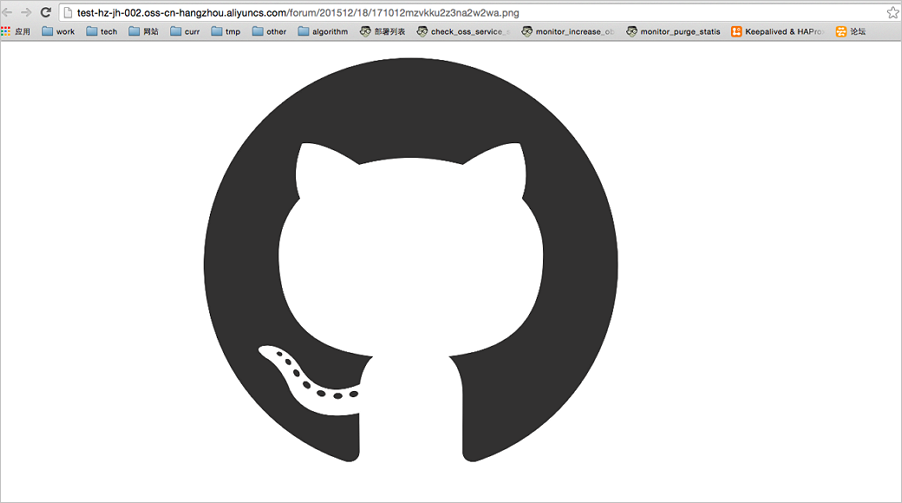Click the page icon beside the URL
902x503 pixels.
[x=67, y=13]
